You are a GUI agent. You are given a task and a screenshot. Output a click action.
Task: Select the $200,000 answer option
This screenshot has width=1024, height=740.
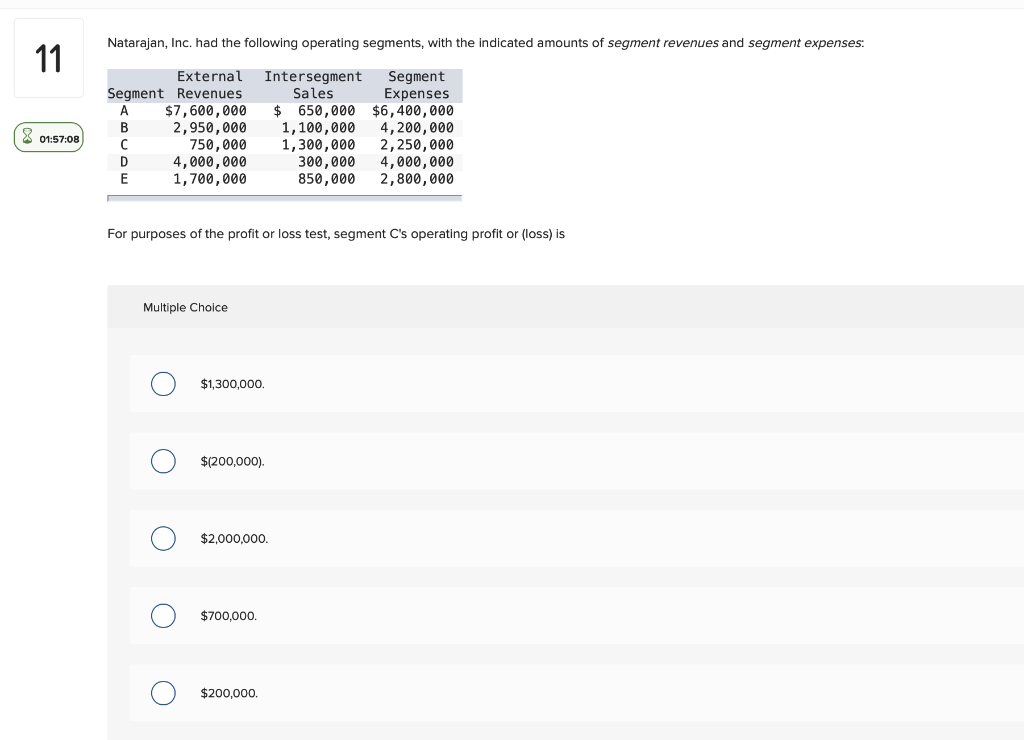point(163,693)
